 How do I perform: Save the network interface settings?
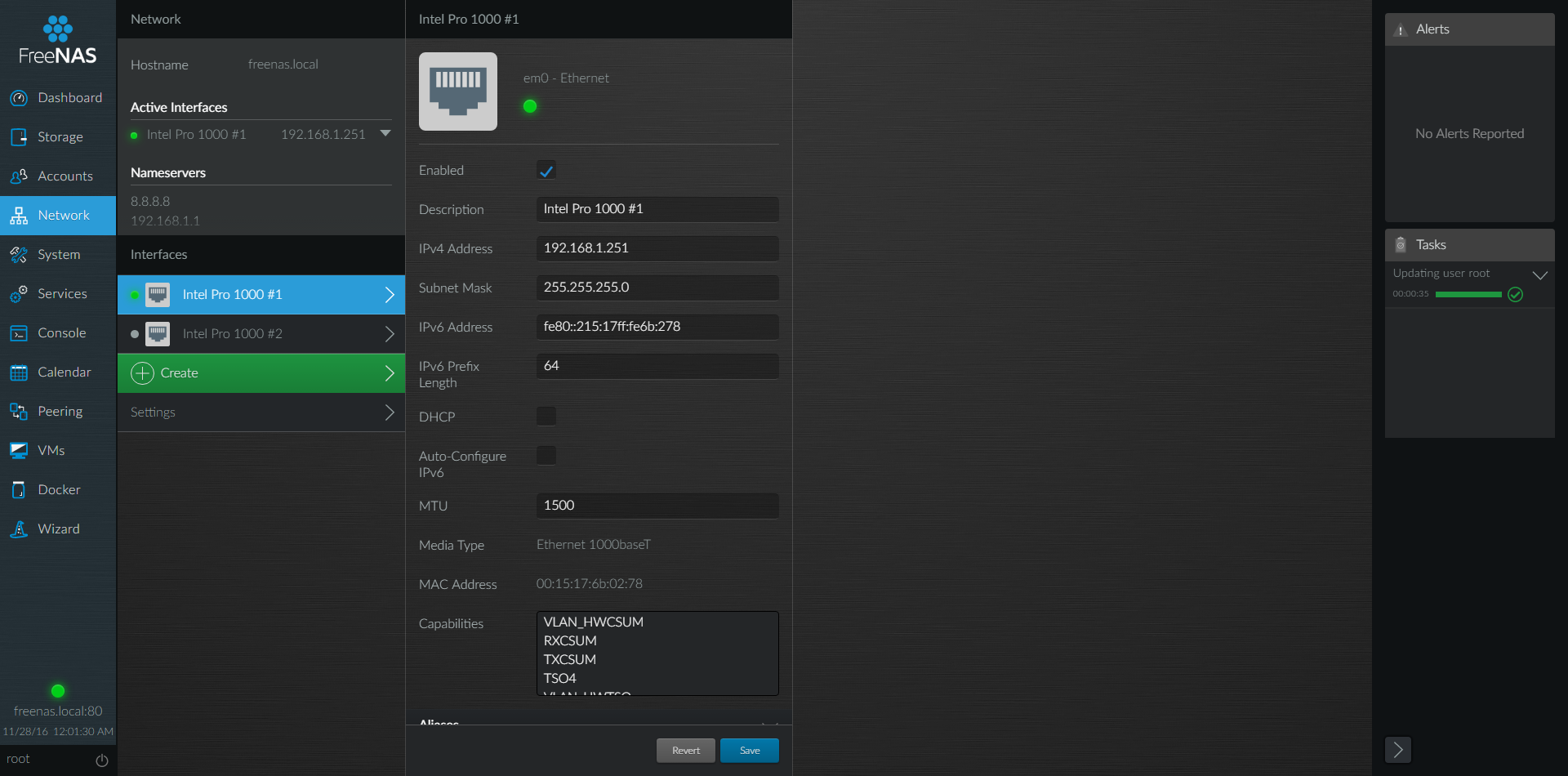[x=749, y=750]
